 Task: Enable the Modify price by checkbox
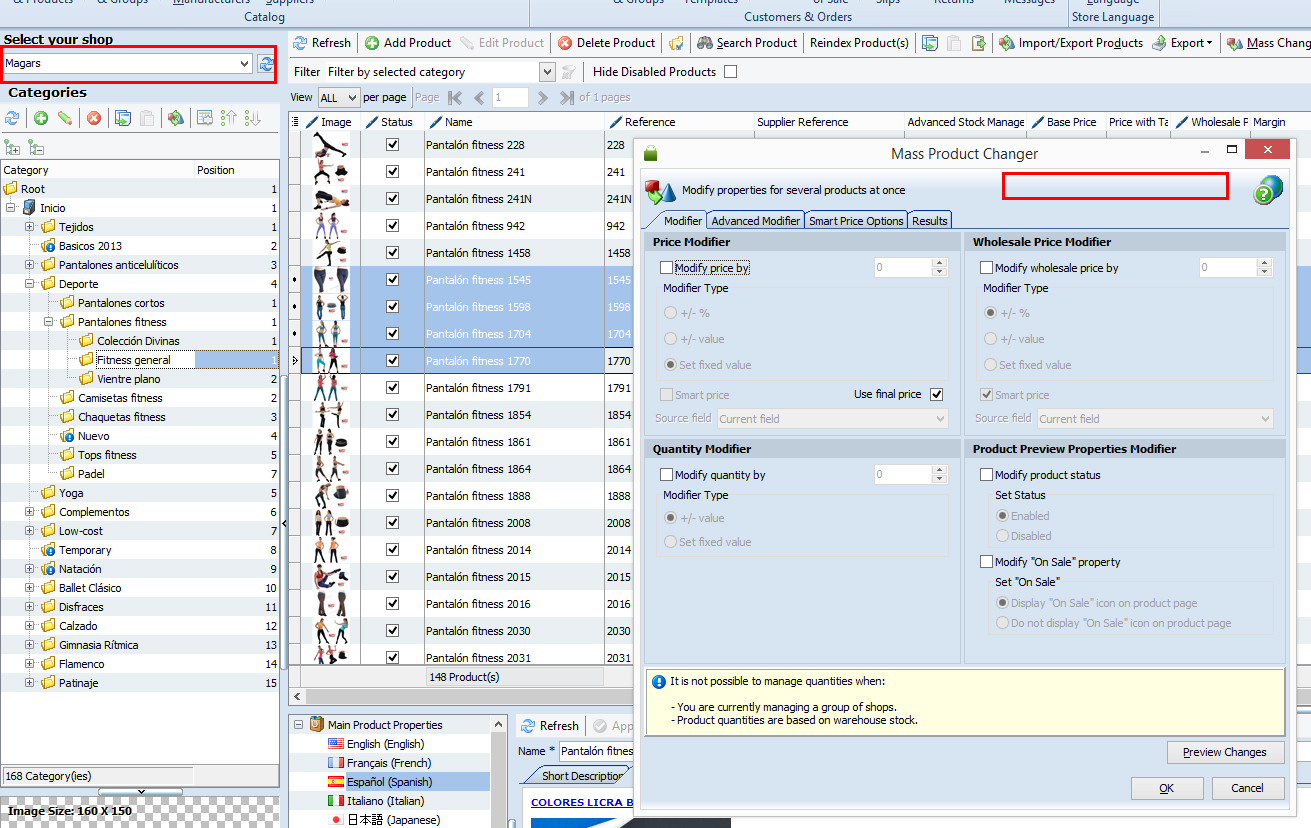click(x=667, y=268)
